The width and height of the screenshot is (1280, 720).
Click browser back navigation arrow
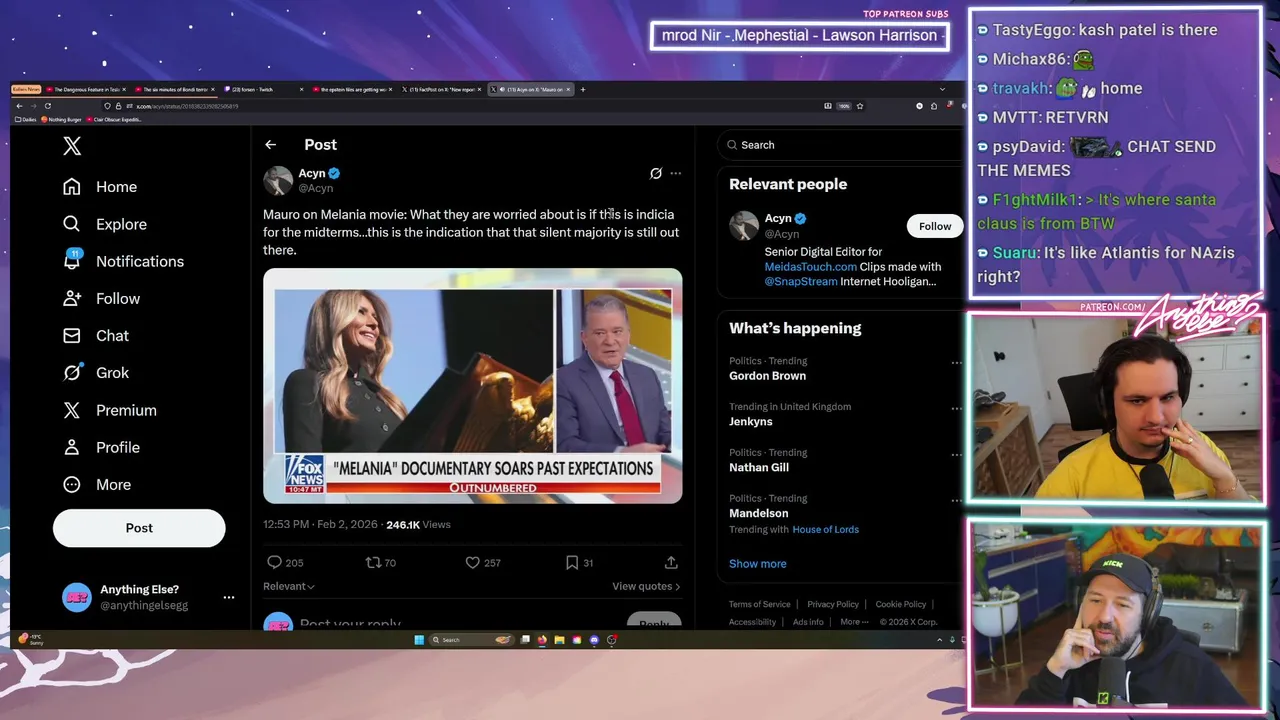19,106
